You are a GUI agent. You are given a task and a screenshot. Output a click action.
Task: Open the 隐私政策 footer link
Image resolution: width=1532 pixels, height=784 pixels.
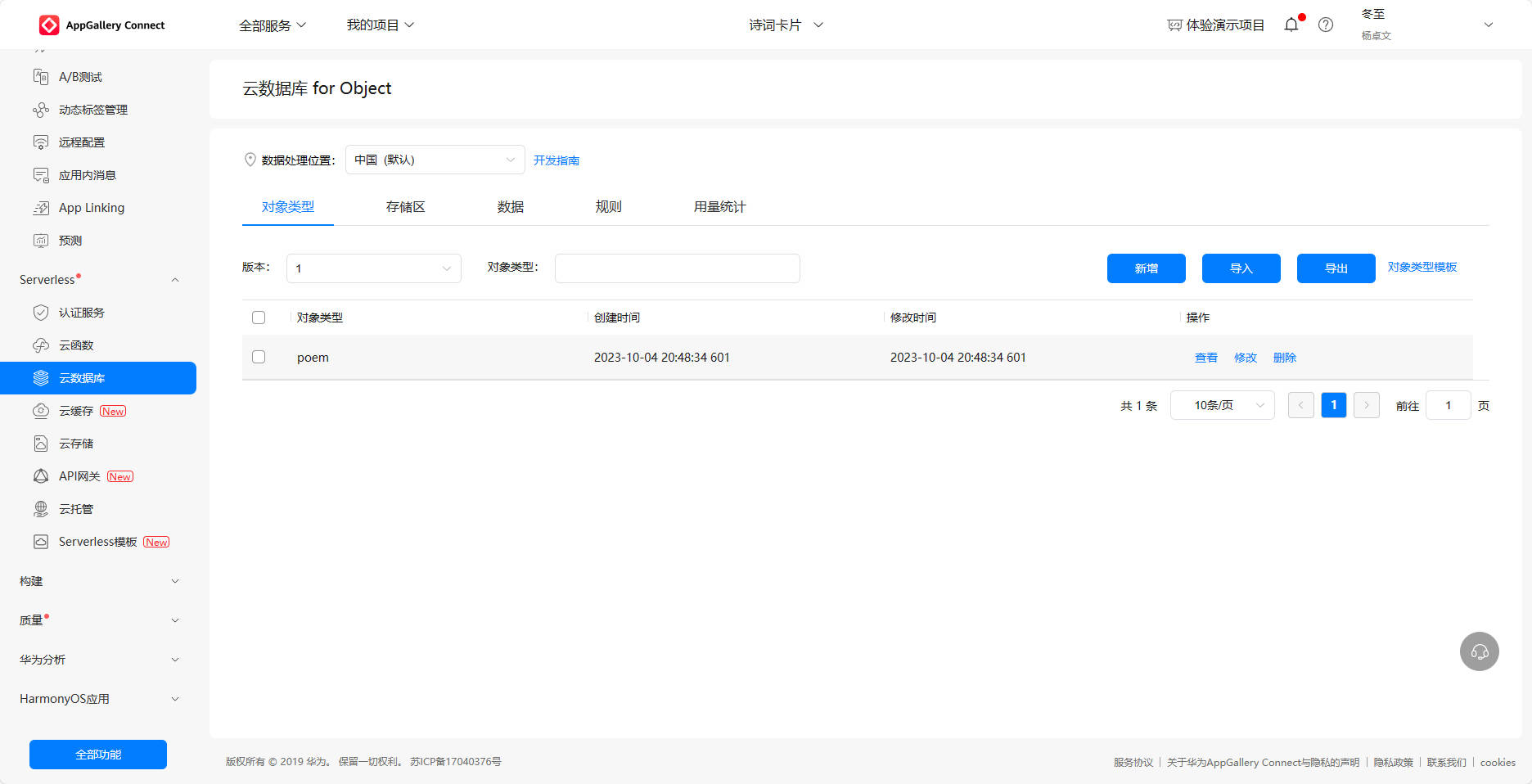(x=1394, y=762)
